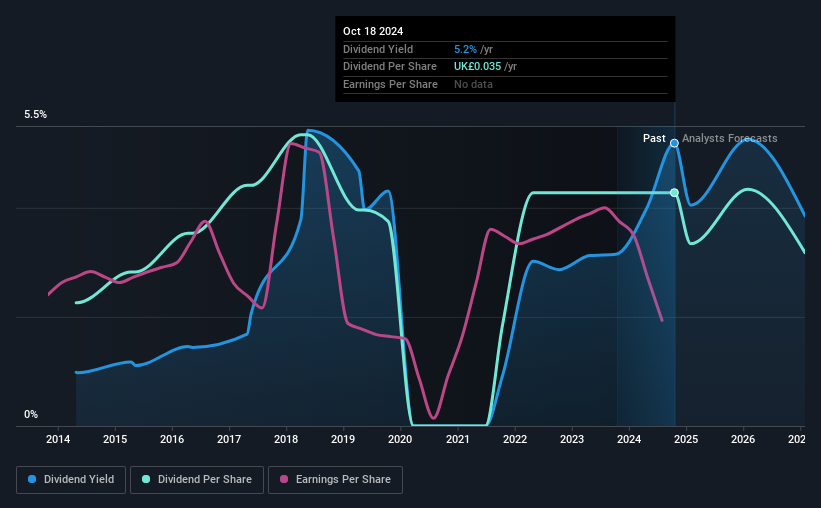
Task: Click the 'Dividend Per Share' row label in tooltip
Action: [x=390, y=67]
